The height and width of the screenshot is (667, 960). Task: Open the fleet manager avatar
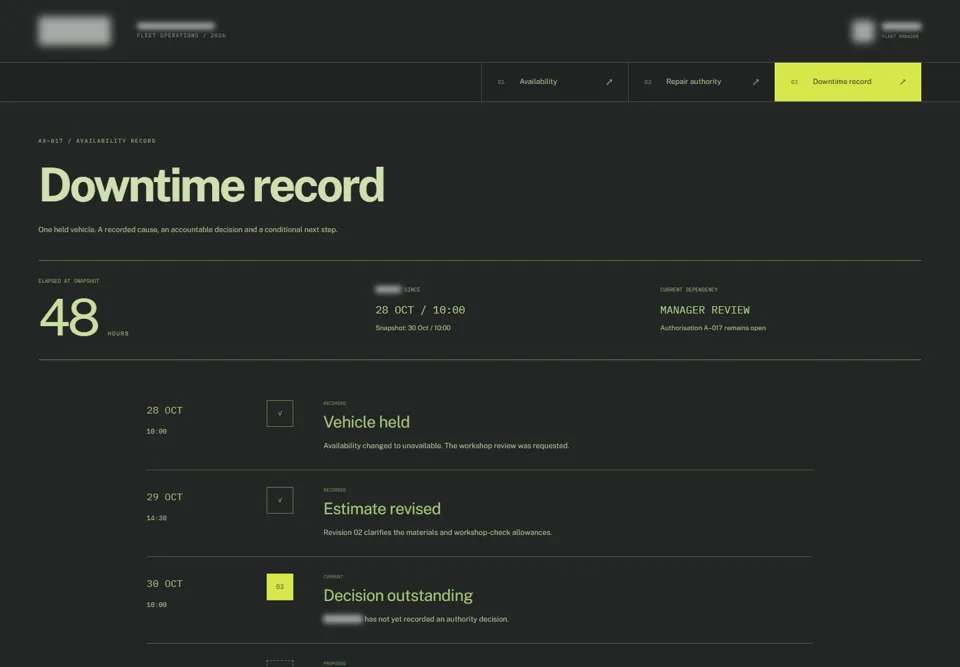point(863,31)
